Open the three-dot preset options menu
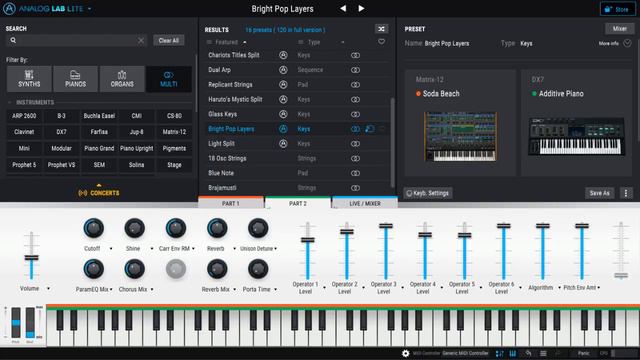 pyautogui.click(x=626, y=193)
